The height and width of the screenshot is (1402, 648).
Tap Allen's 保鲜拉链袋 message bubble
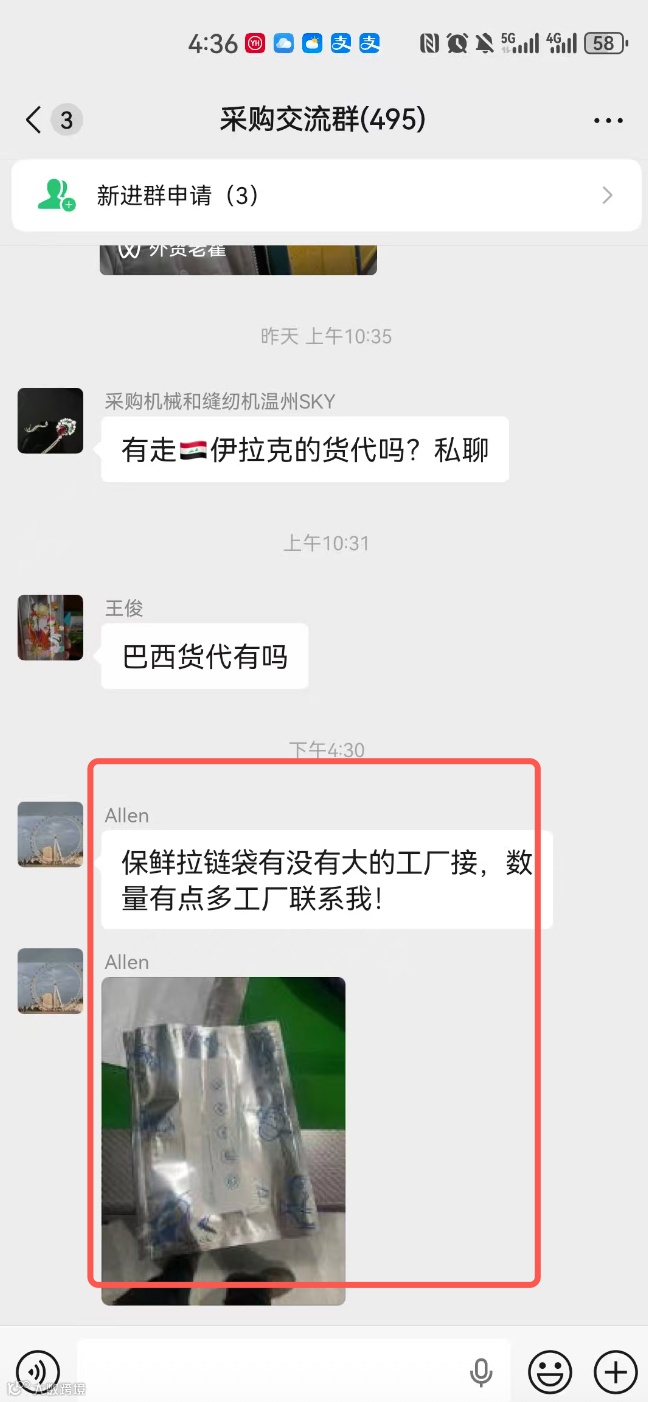coord(327,880)
